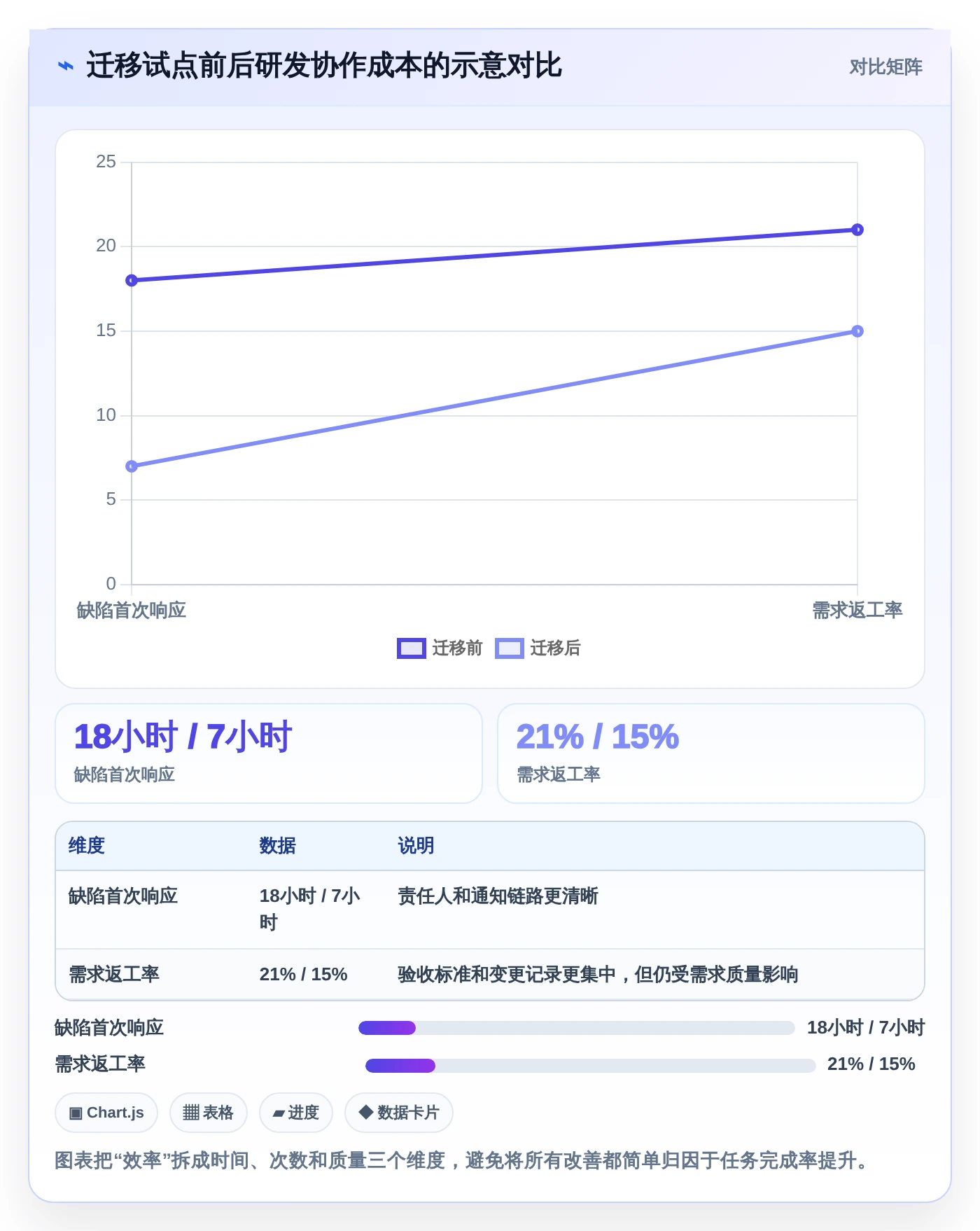Click the 进度 tag chip
Screen dimensions: 980x1231
coord(296,1113)
